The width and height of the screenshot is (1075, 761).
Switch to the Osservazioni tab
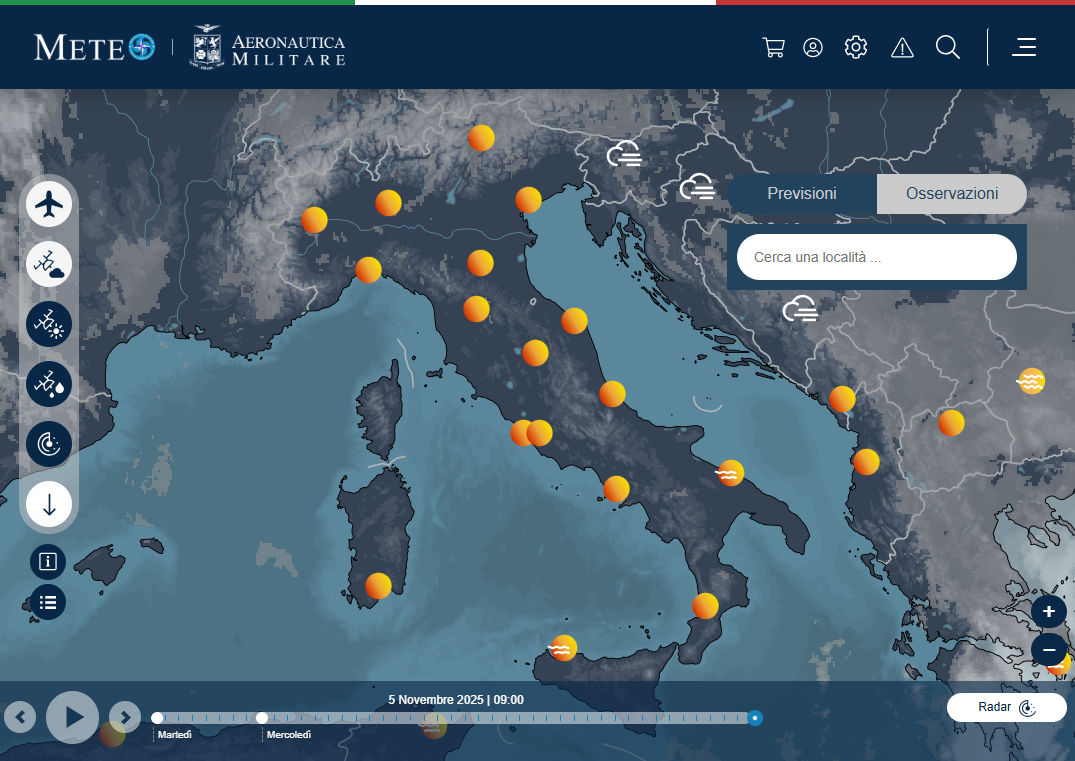(951, 194)
